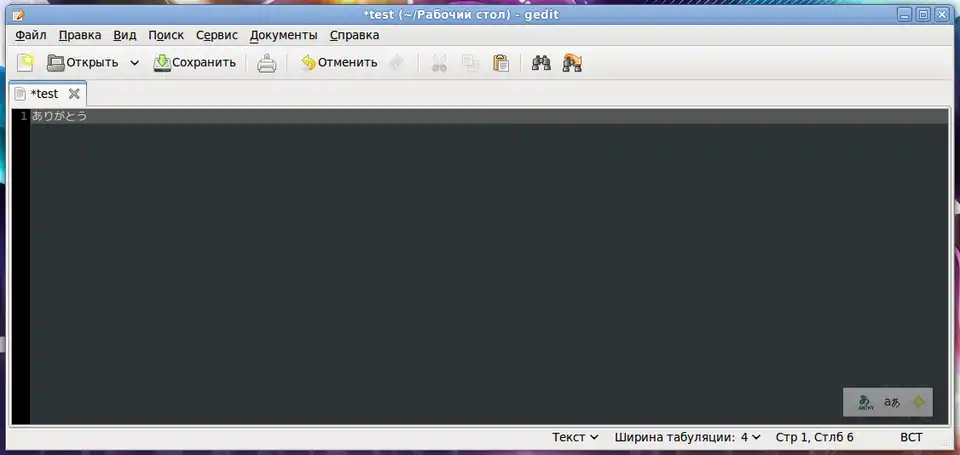The image size is (960, 455).
Task: Select the *test document tab
Action: click(44, 94)
